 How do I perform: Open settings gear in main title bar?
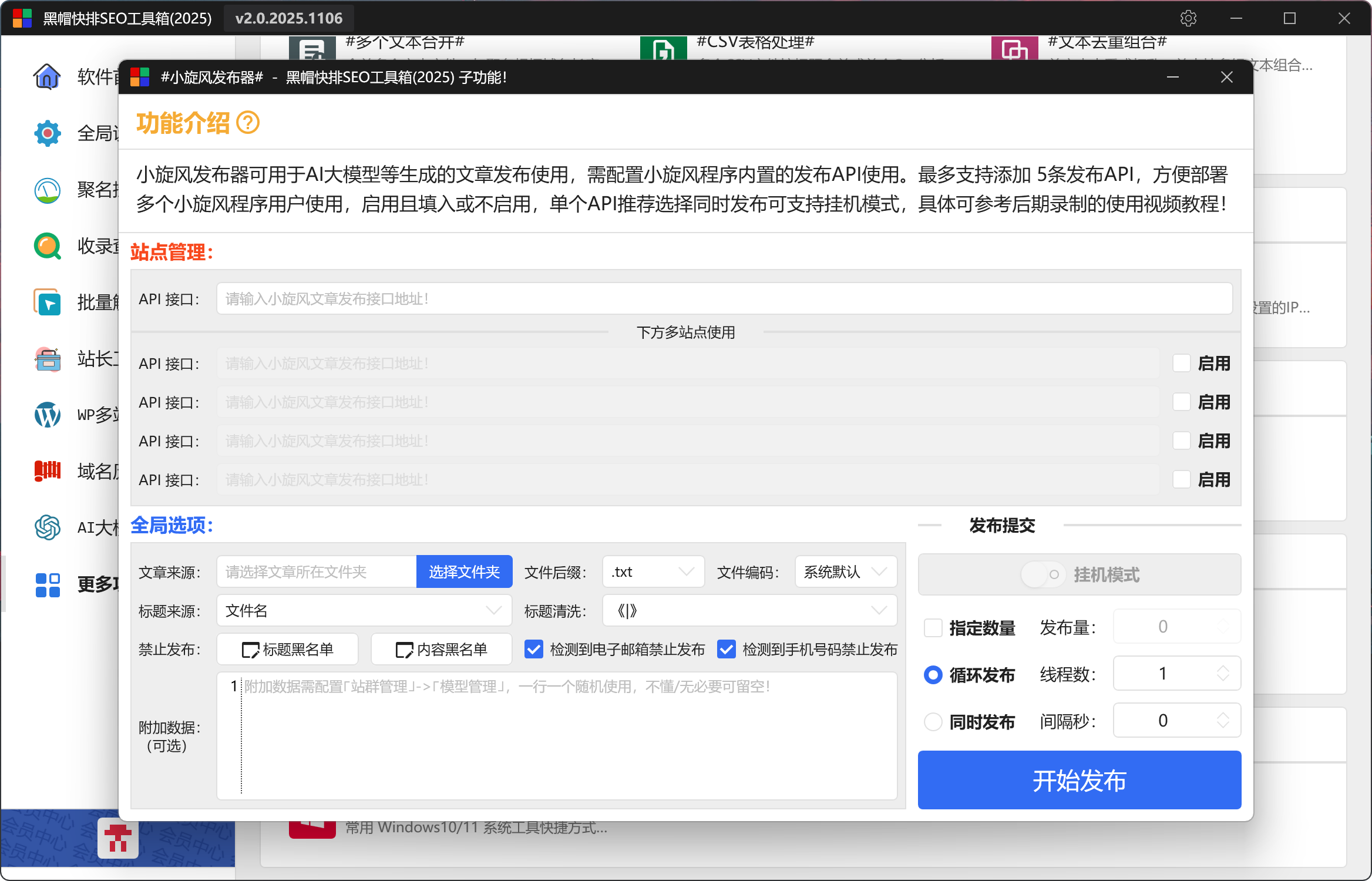click(x=1188, y=18)
